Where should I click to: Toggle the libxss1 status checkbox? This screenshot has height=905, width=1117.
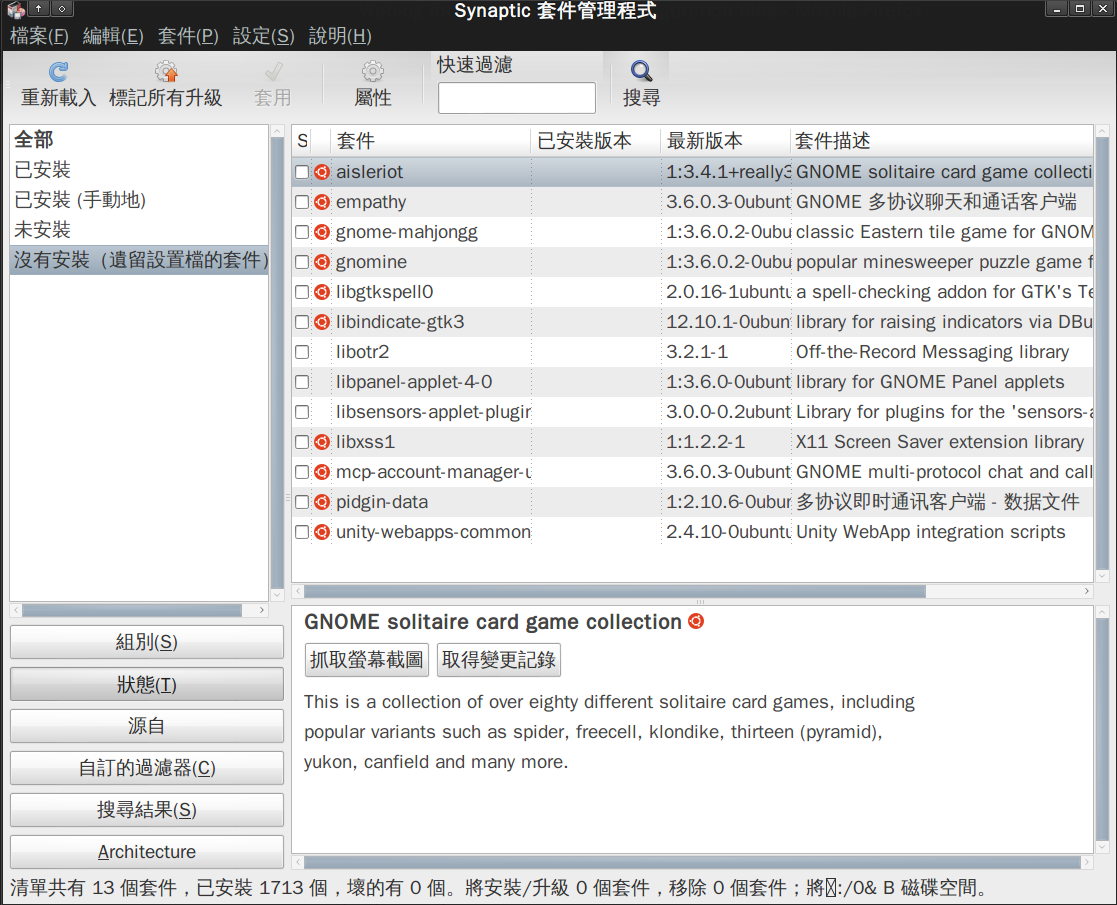pyautogui.click(x=302, y=442)
